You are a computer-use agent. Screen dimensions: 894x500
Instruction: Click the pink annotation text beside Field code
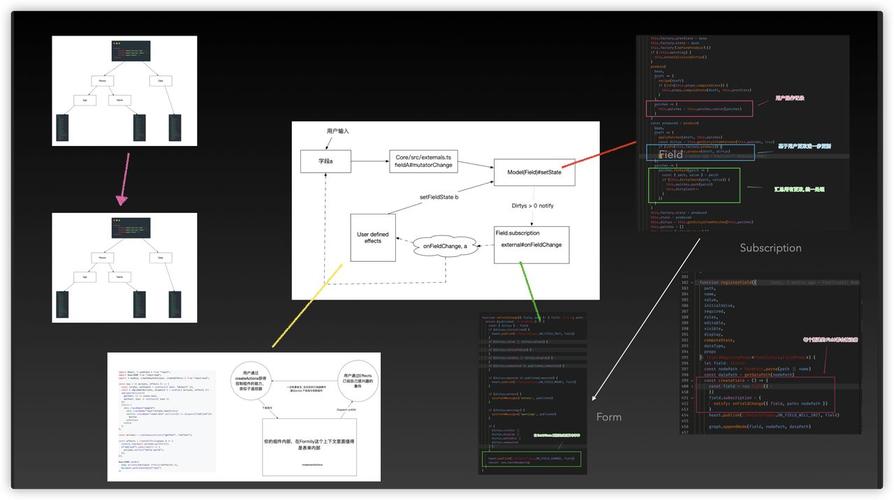(790, 98)
